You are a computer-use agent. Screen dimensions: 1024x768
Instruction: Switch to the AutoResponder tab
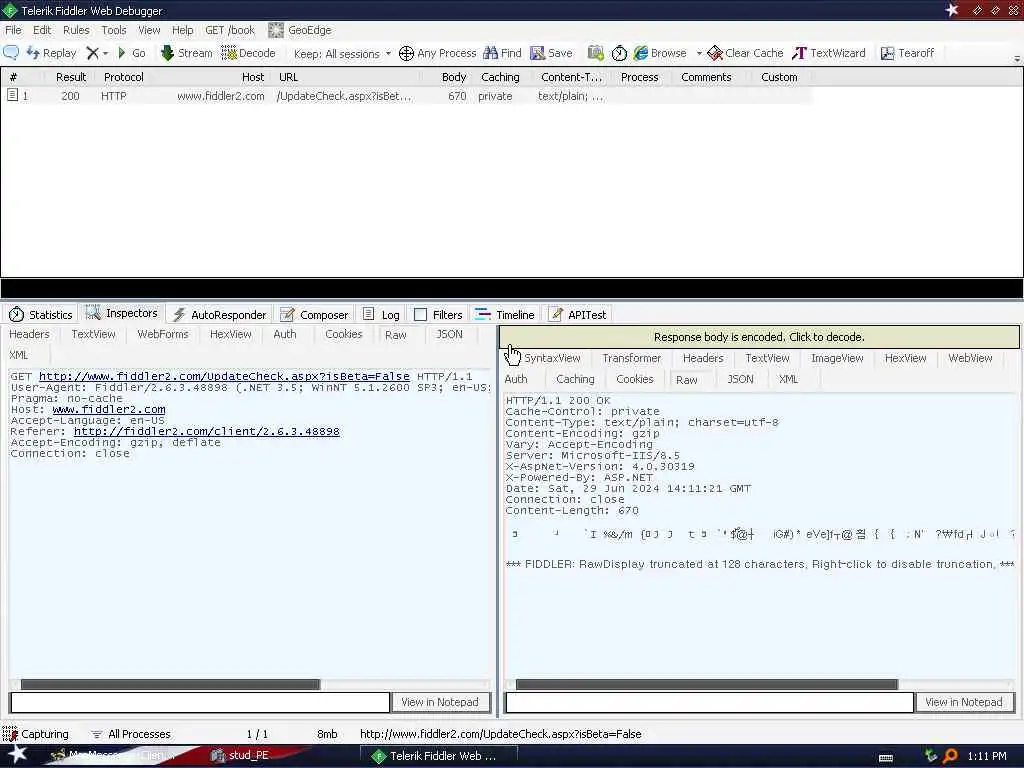[x=219, y=315]
